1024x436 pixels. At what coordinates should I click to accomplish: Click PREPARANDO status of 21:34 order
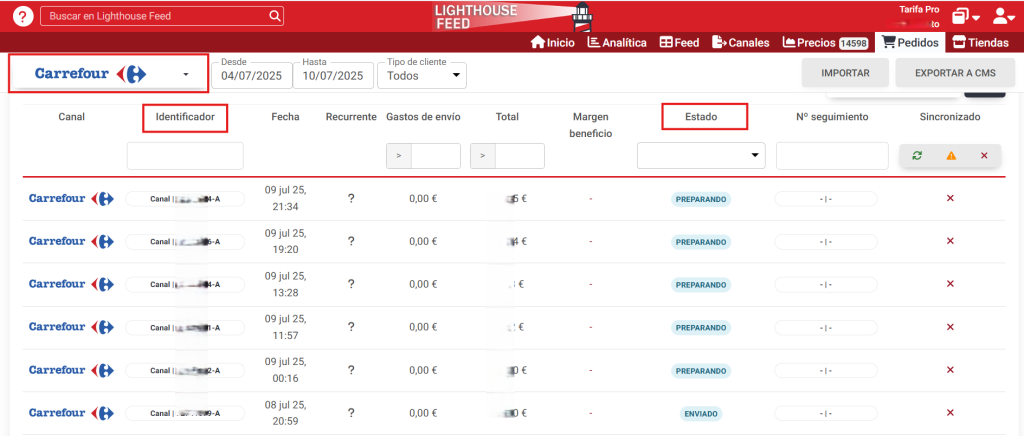(701, 199)
